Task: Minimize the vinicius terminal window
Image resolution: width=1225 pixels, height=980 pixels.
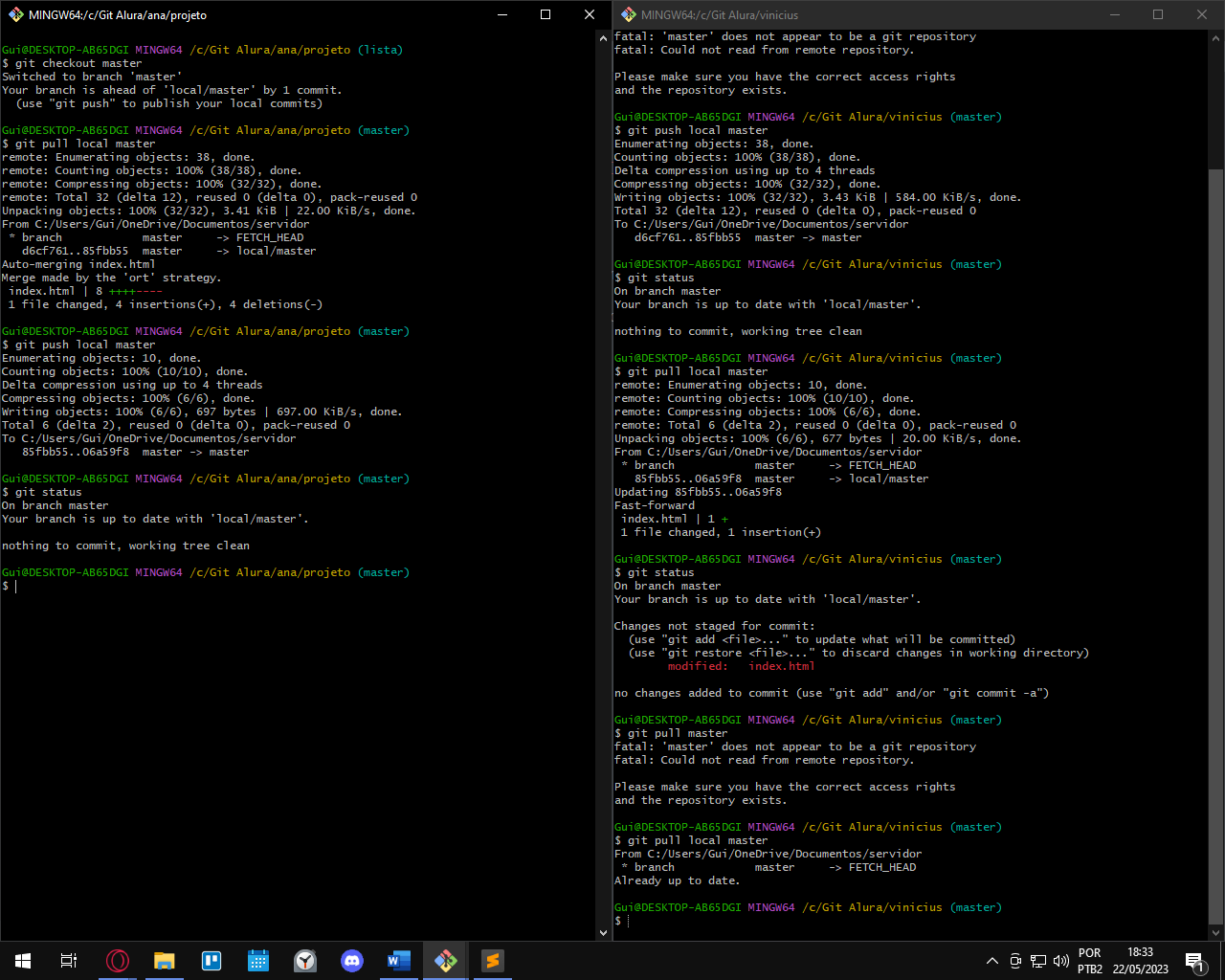Action: [x=1115, y=14]
